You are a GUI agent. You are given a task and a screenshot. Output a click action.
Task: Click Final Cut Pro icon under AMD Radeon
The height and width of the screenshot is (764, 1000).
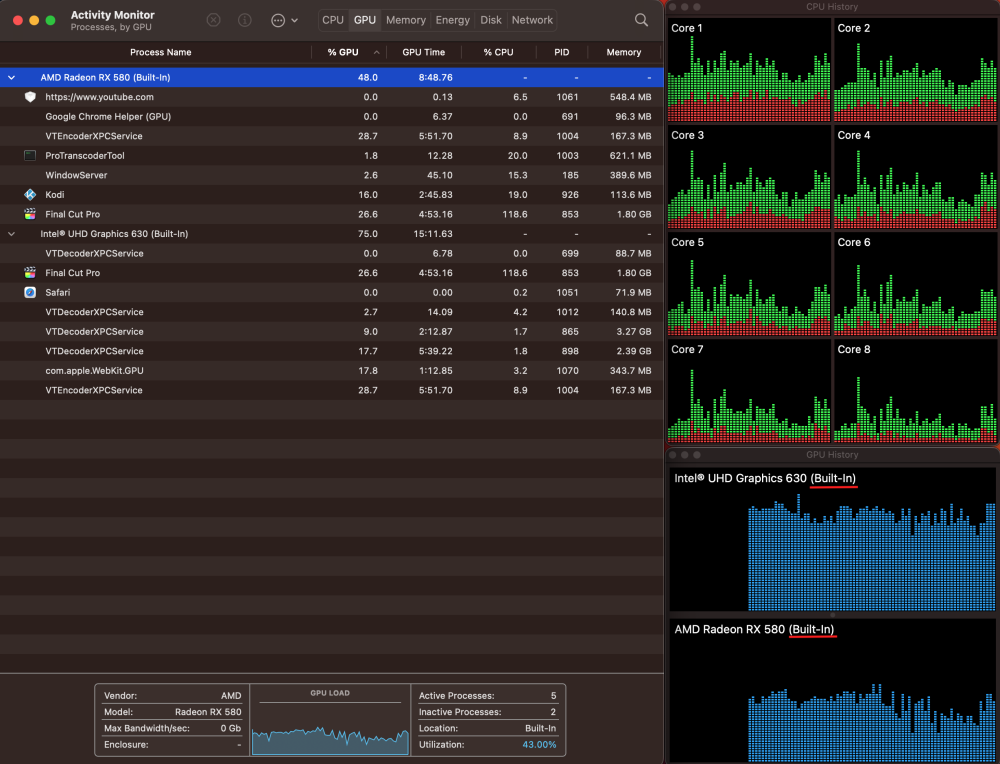click(x=30, y=214)
